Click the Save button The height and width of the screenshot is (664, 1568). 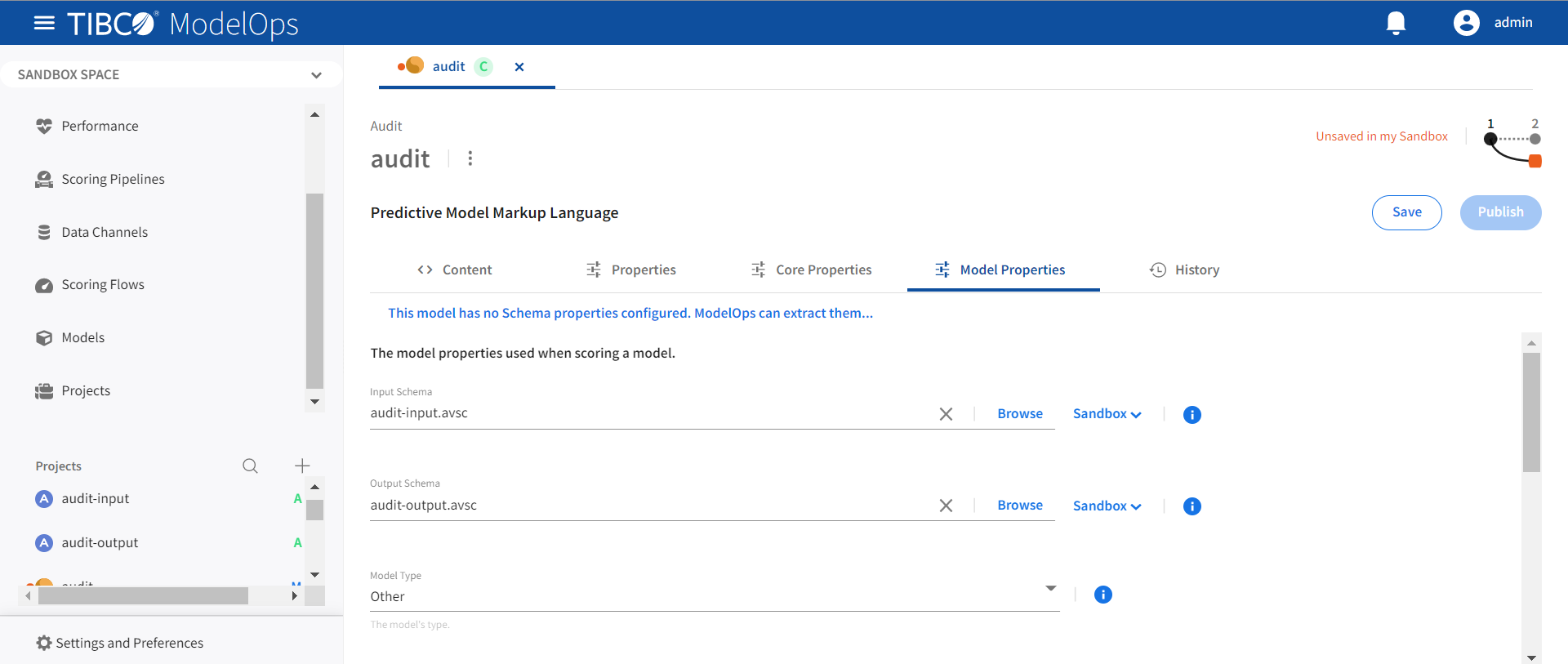coord(1406,212)
